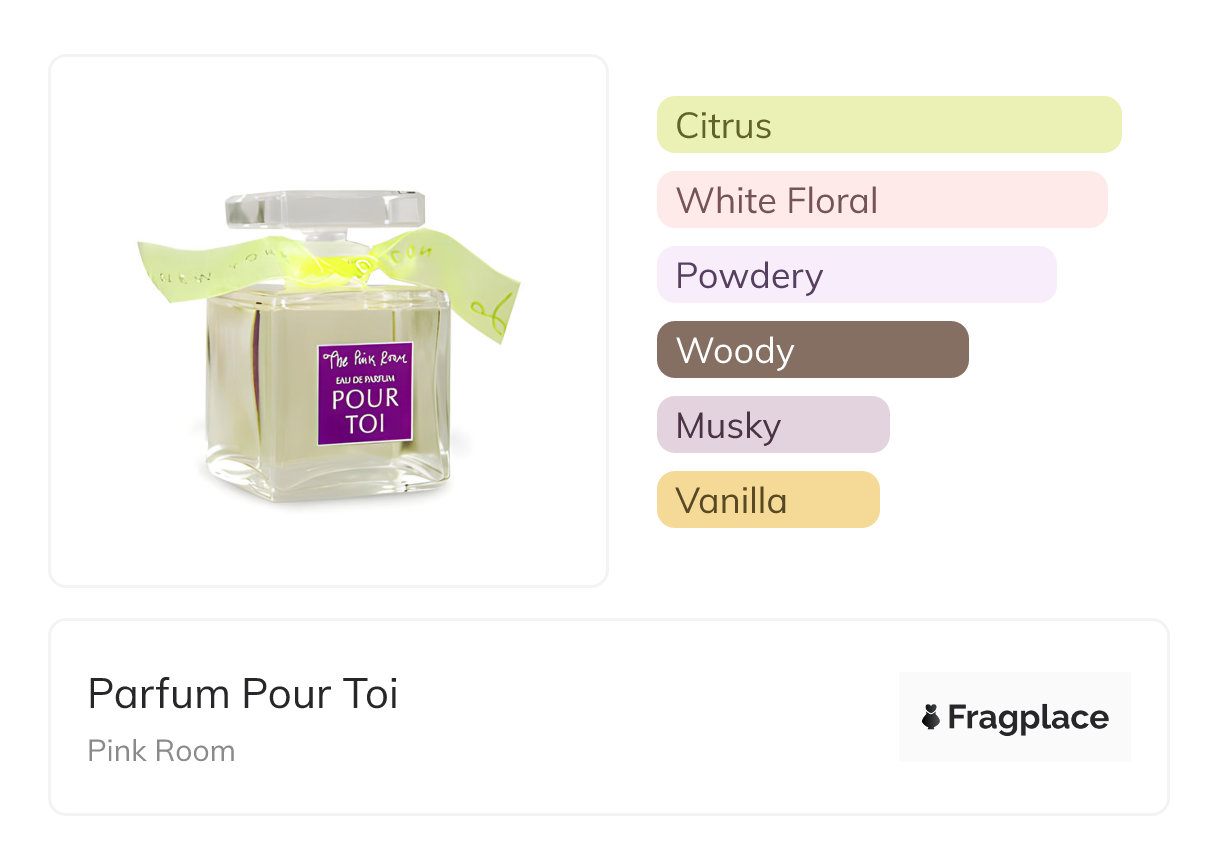Screen dimensions: 1218x864
Task: Click the Fragplace perfume bottle logo icon
Action: (x=931, y=717)
